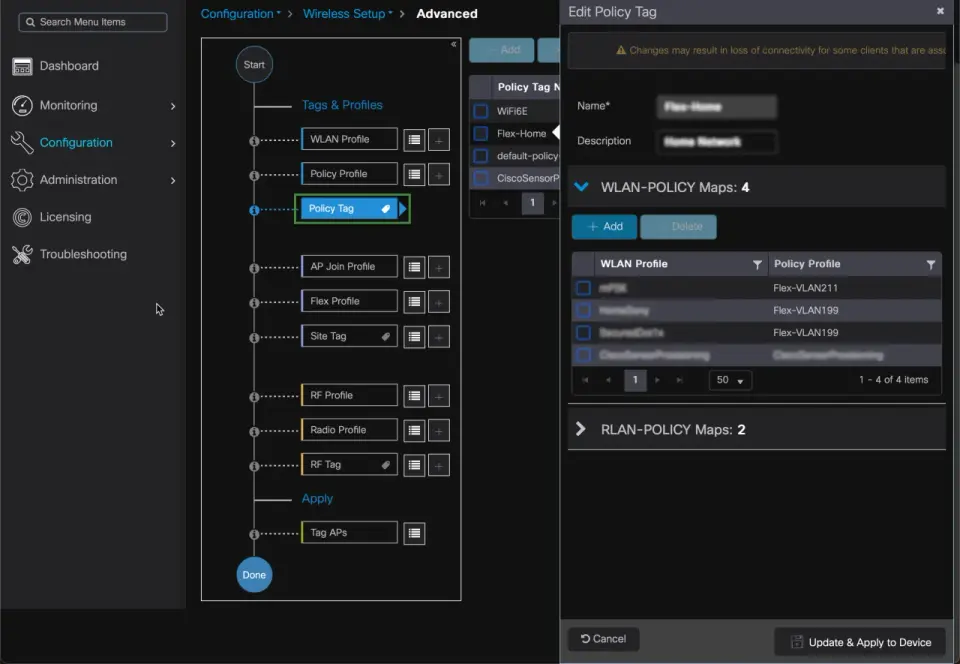Add a new Policy Profile with plus icon

coord(439,175)
